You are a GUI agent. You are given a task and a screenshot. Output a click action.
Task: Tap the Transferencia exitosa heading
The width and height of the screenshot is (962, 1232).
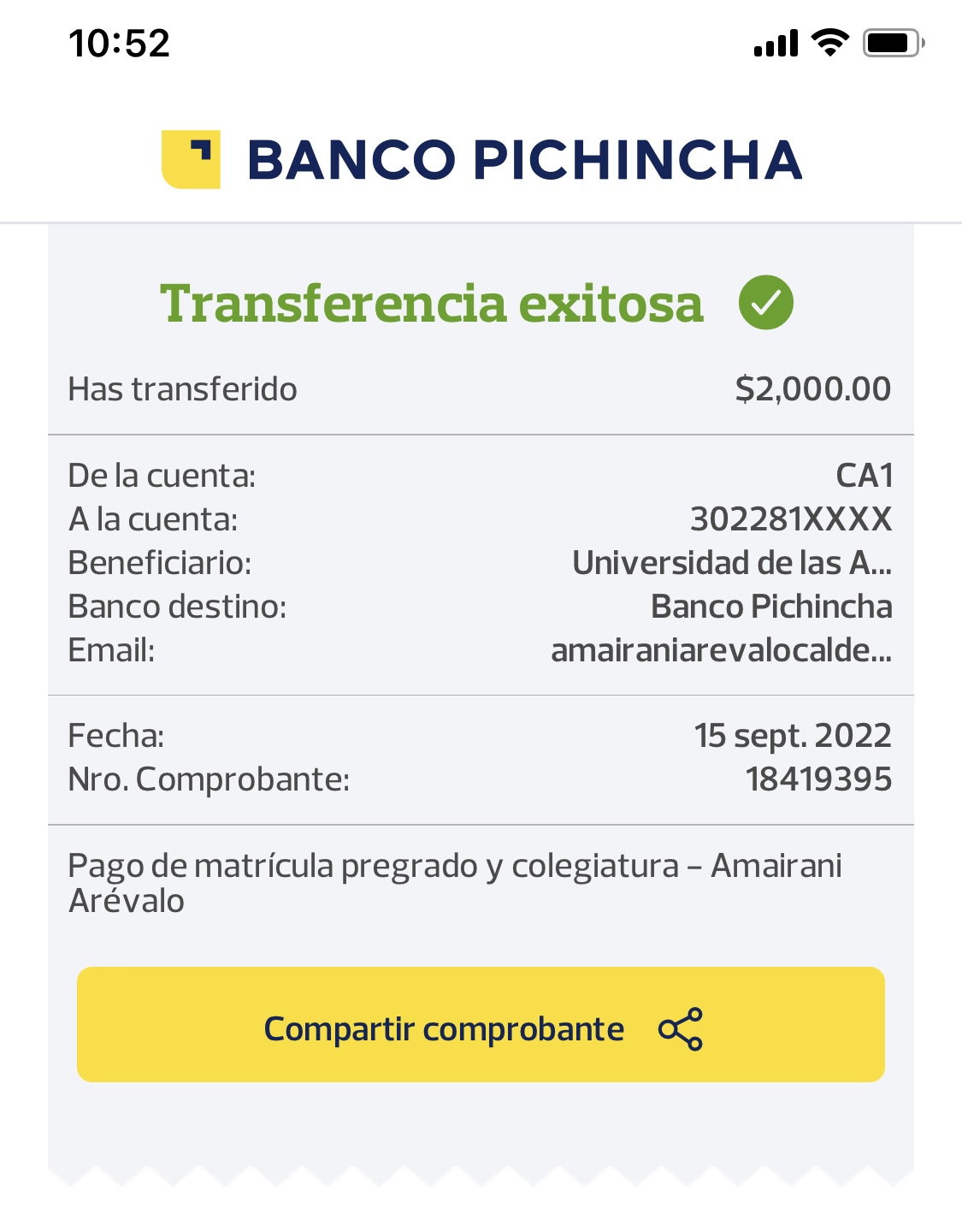[x=432, y=304]
